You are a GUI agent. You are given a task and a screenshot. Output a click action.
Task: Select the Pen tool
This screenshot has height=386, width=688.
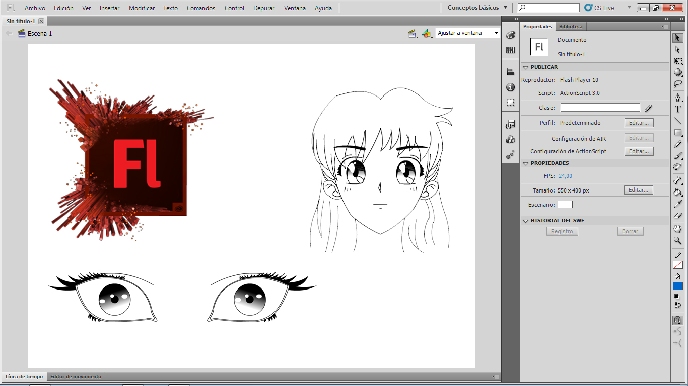coord(677,97)
